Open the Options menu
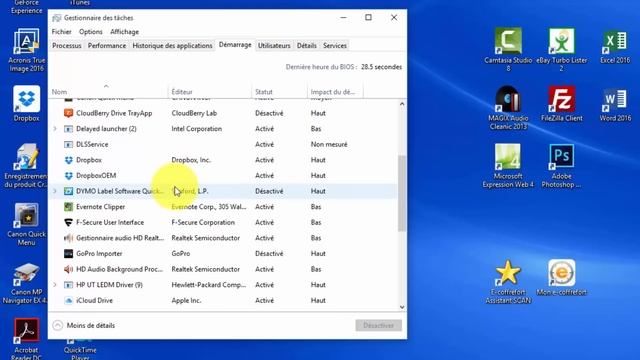This screenshot has height=360, width=640. (91, 32)
